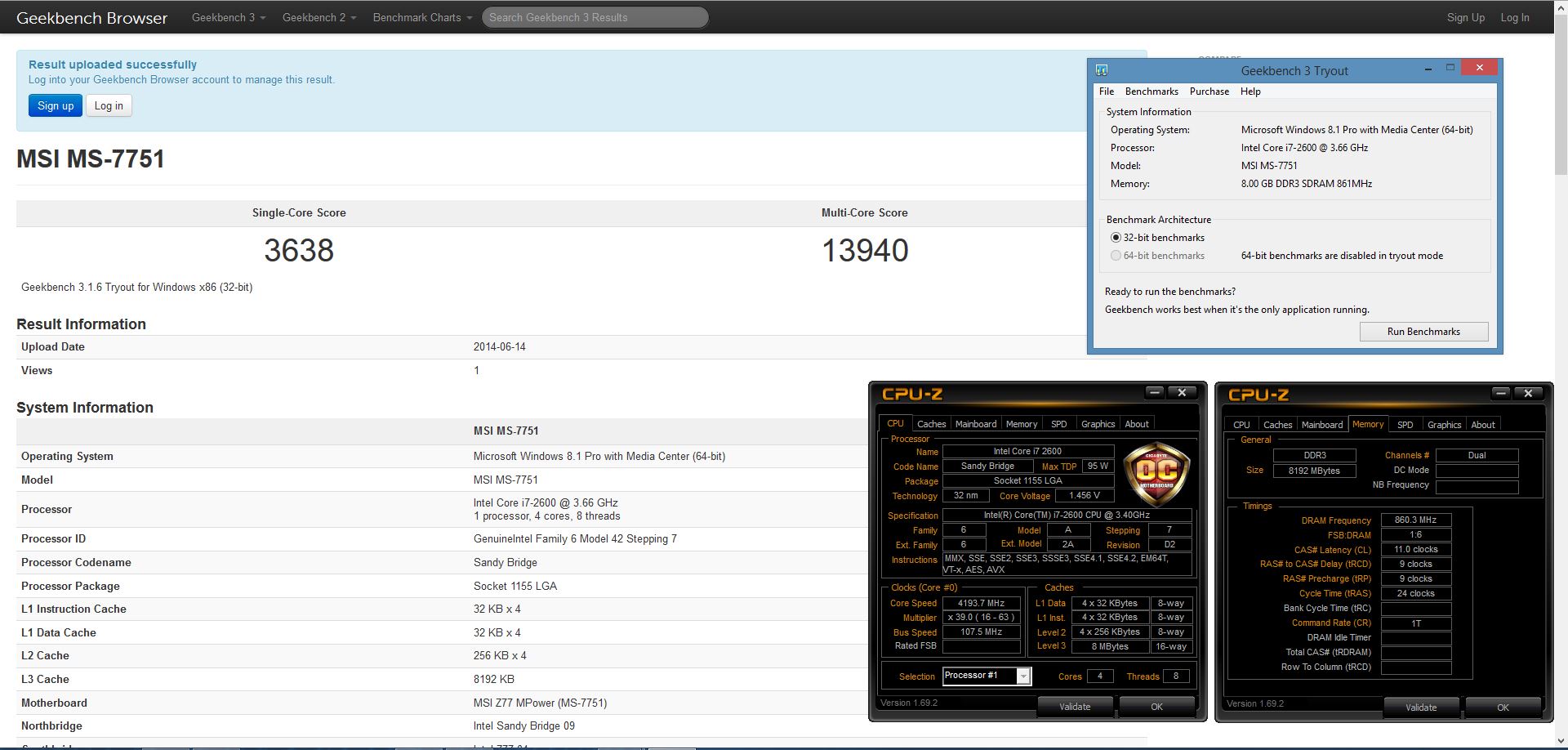Switch to Caches tab in left CPU-Z
This screenshot has height=750, width=1568.
pyautogui.click(x=931, y=424)
